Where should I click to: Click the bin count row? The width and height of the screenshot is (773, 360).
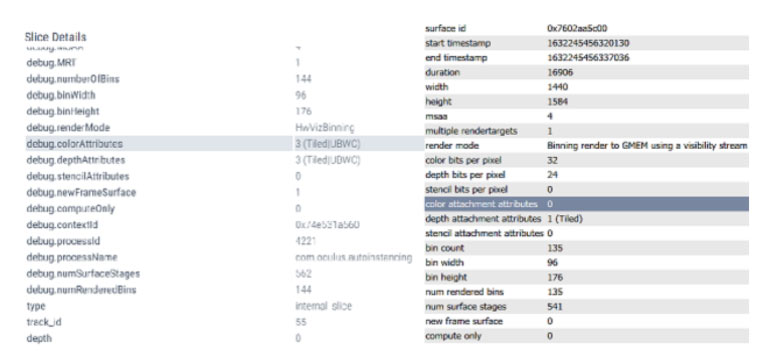click(x=586, y=248)
